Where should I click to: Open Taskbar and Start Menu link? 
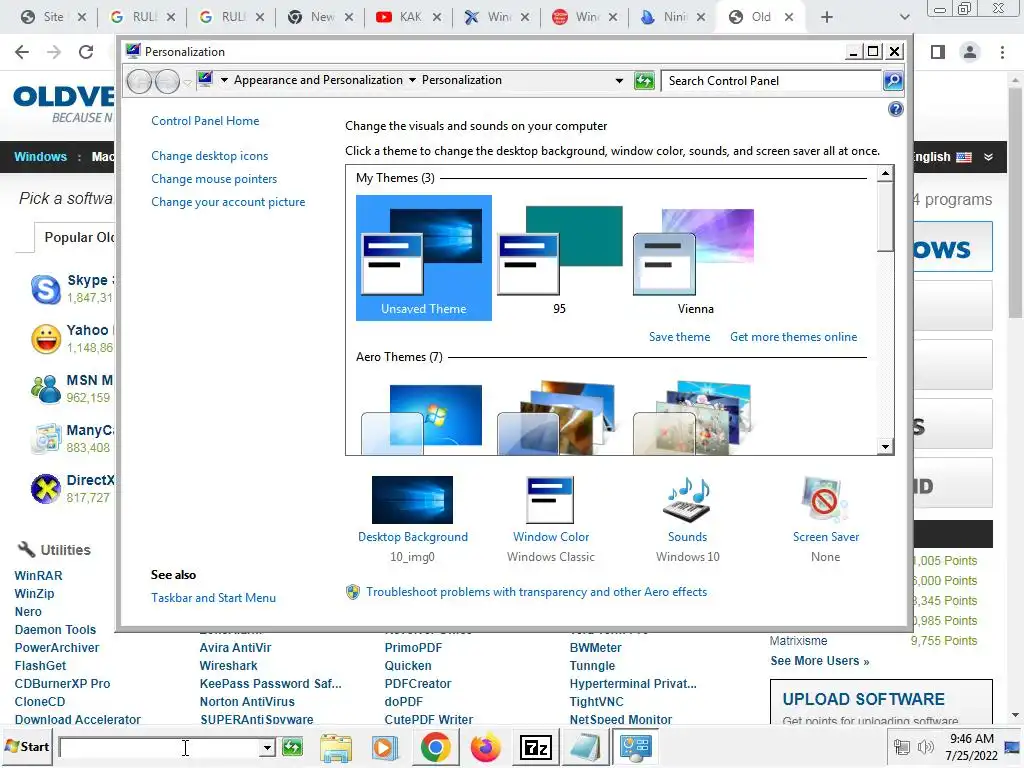tap(214, 598)
